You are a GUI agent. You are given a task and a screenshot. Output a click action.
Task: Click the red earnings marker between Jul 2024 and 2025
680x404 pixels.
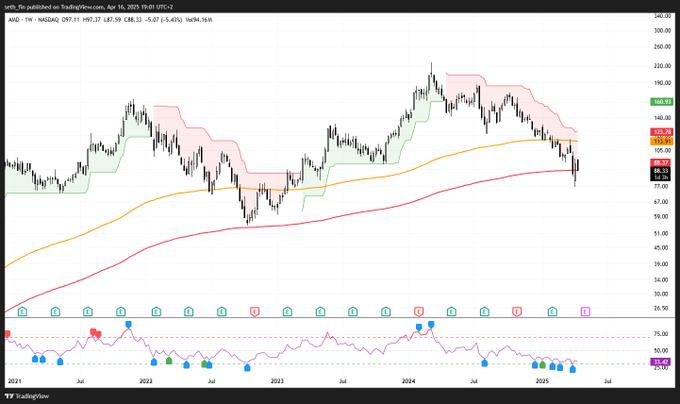point(517,311)
